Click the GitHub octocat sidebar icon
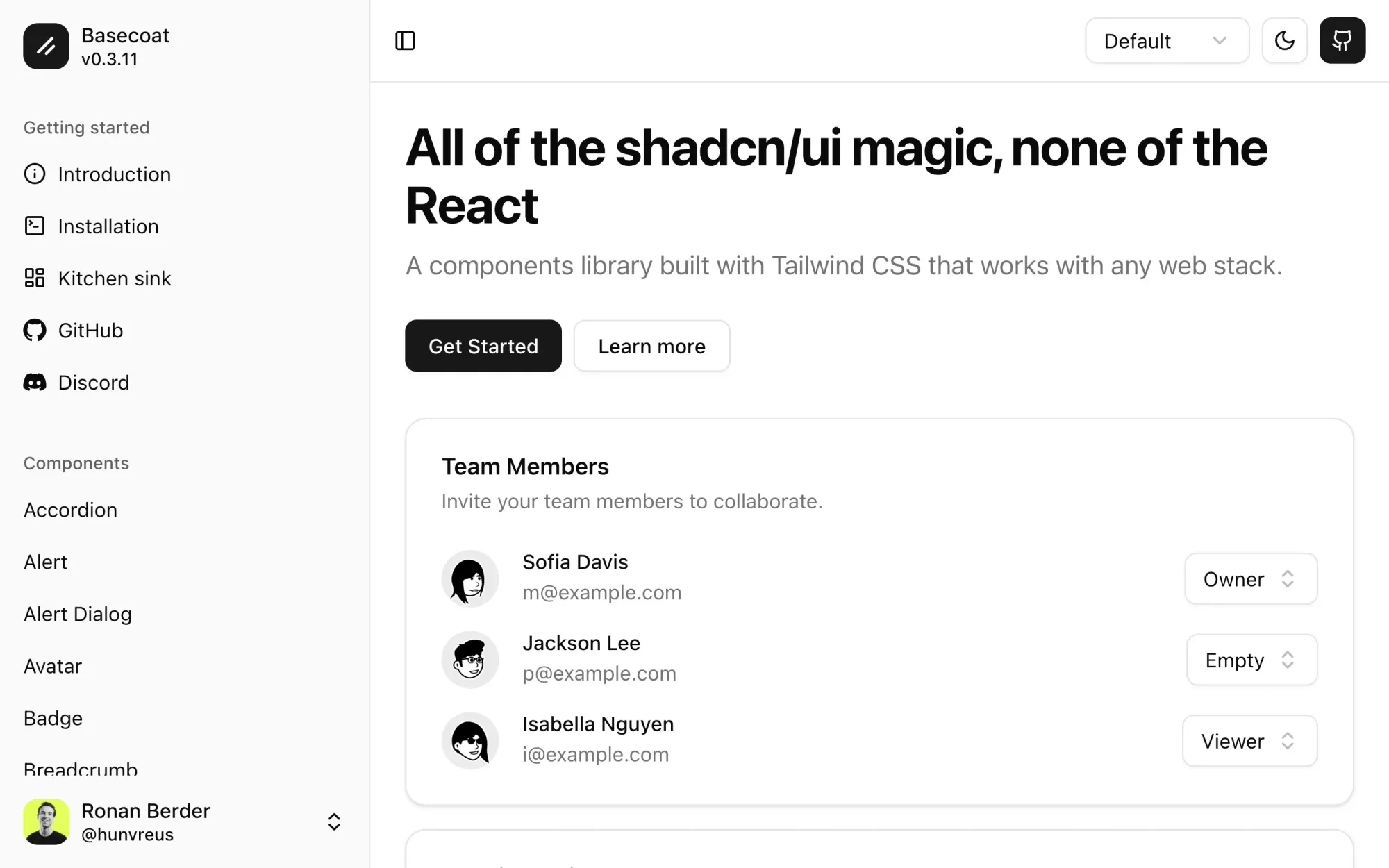The width and height of the screenshot is (1389, 868). click(35, 330)
